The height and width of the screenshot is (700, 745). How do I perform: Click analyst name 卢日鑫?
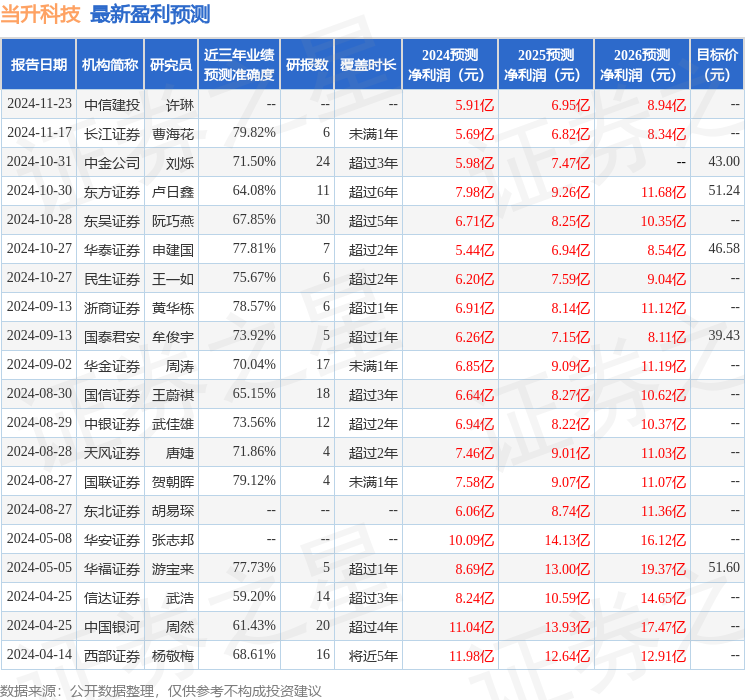point(173,192)
